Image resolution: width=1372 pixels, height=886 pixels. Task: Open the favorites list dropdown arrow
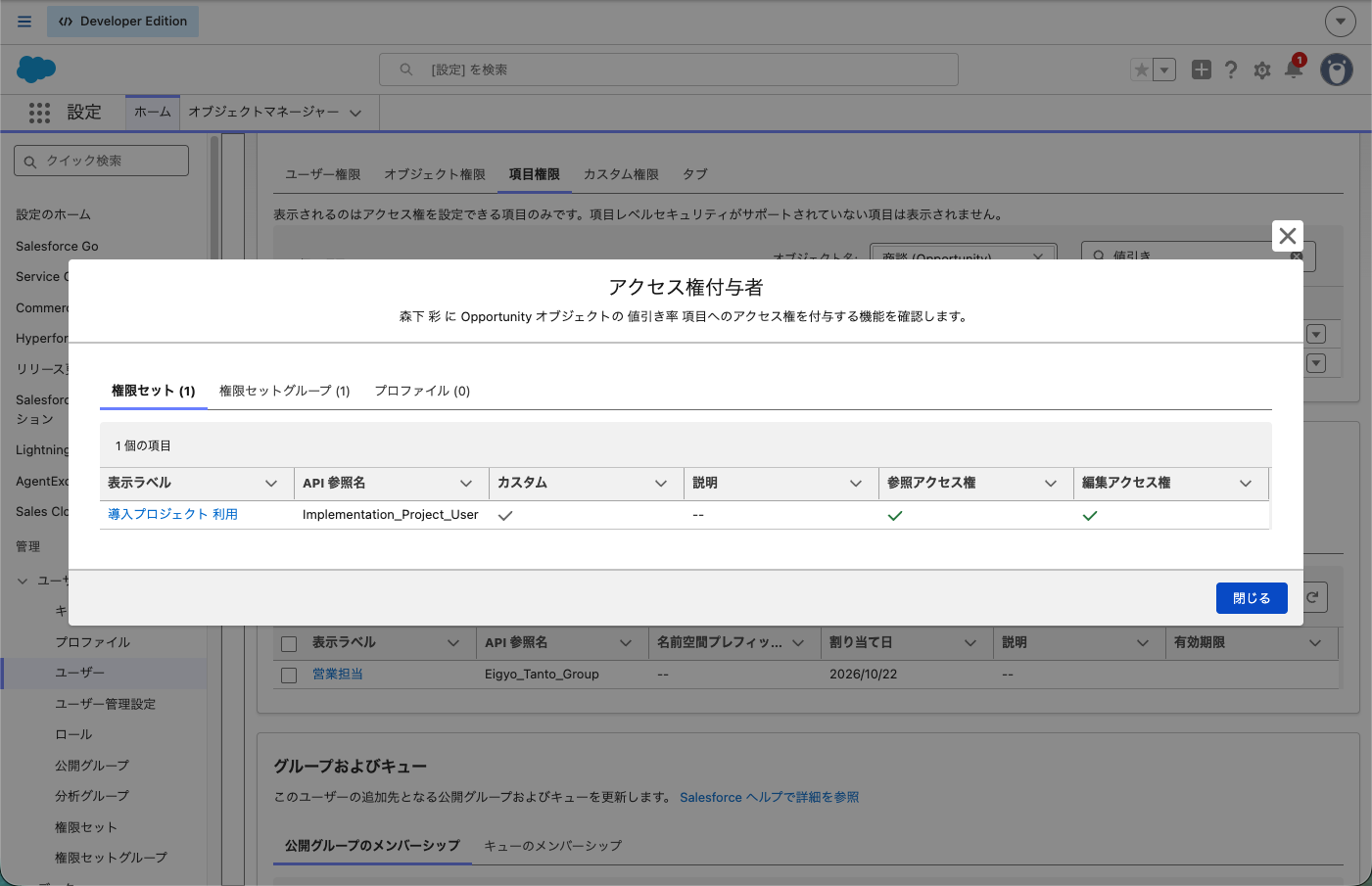click(1164, 70)
